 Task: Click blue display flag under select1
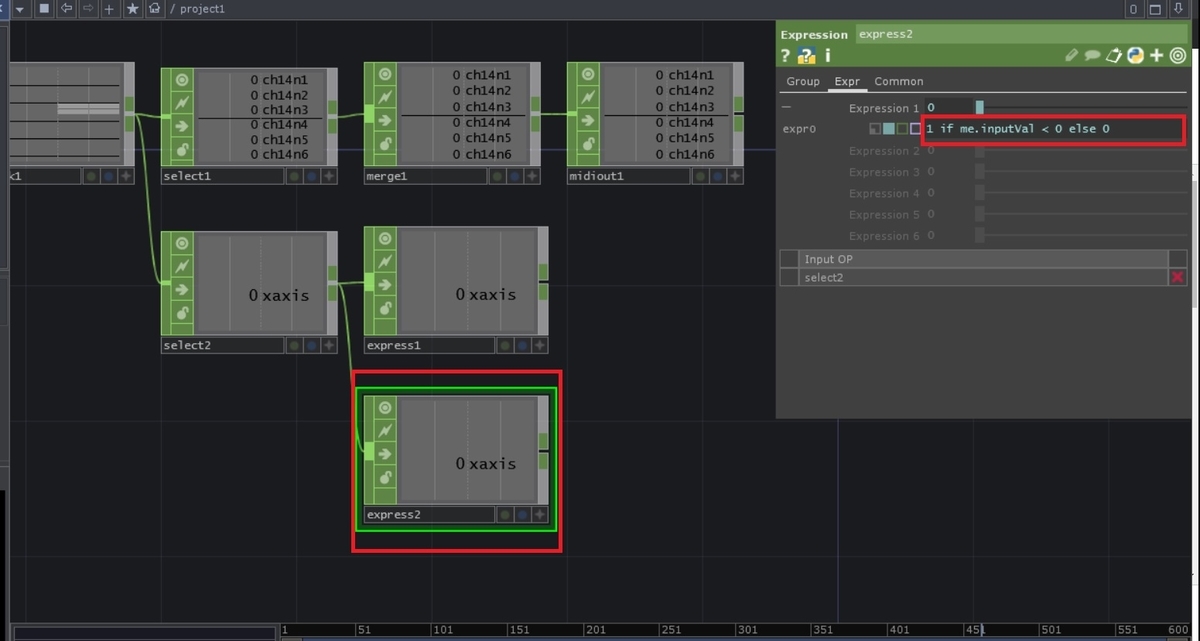click(x=311, y=176)
